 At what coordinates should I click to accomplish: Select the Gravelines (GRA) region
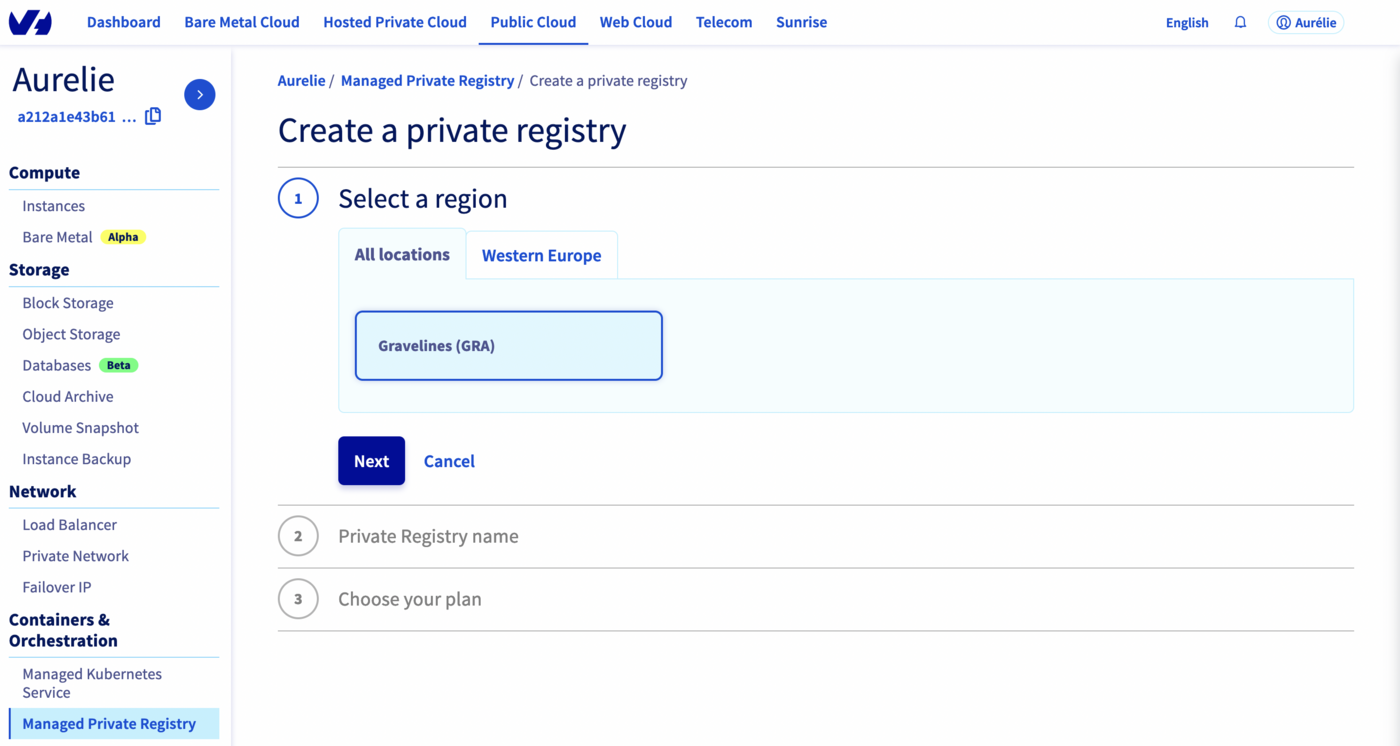pos(508,345)
